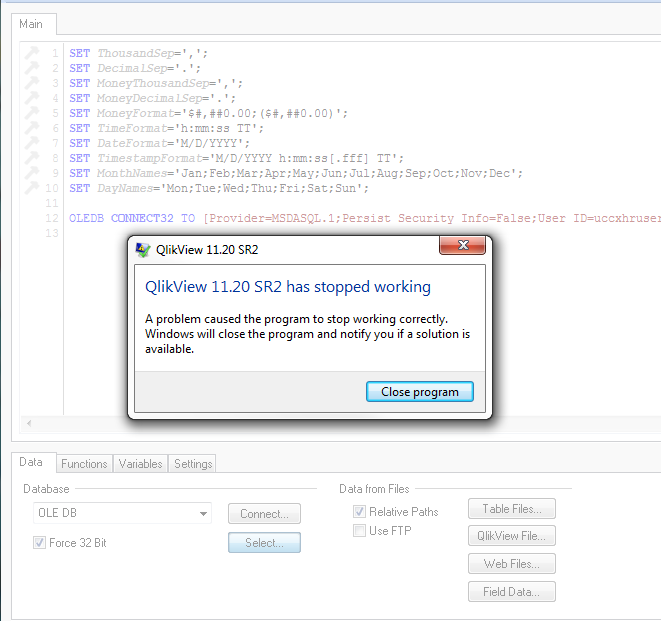Open the OLE DB database dropdown
Viewport: 661px width, 621px height.
point(122,513)
